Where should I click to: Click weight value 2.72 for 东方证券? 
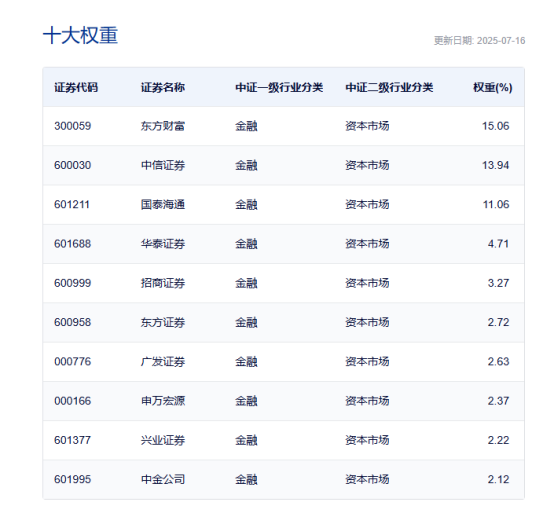(499, 322)
